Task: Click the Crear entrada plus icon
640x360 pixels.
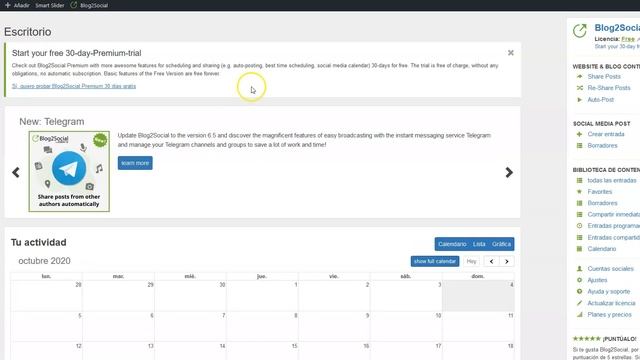Action: (x=579, y=134)
